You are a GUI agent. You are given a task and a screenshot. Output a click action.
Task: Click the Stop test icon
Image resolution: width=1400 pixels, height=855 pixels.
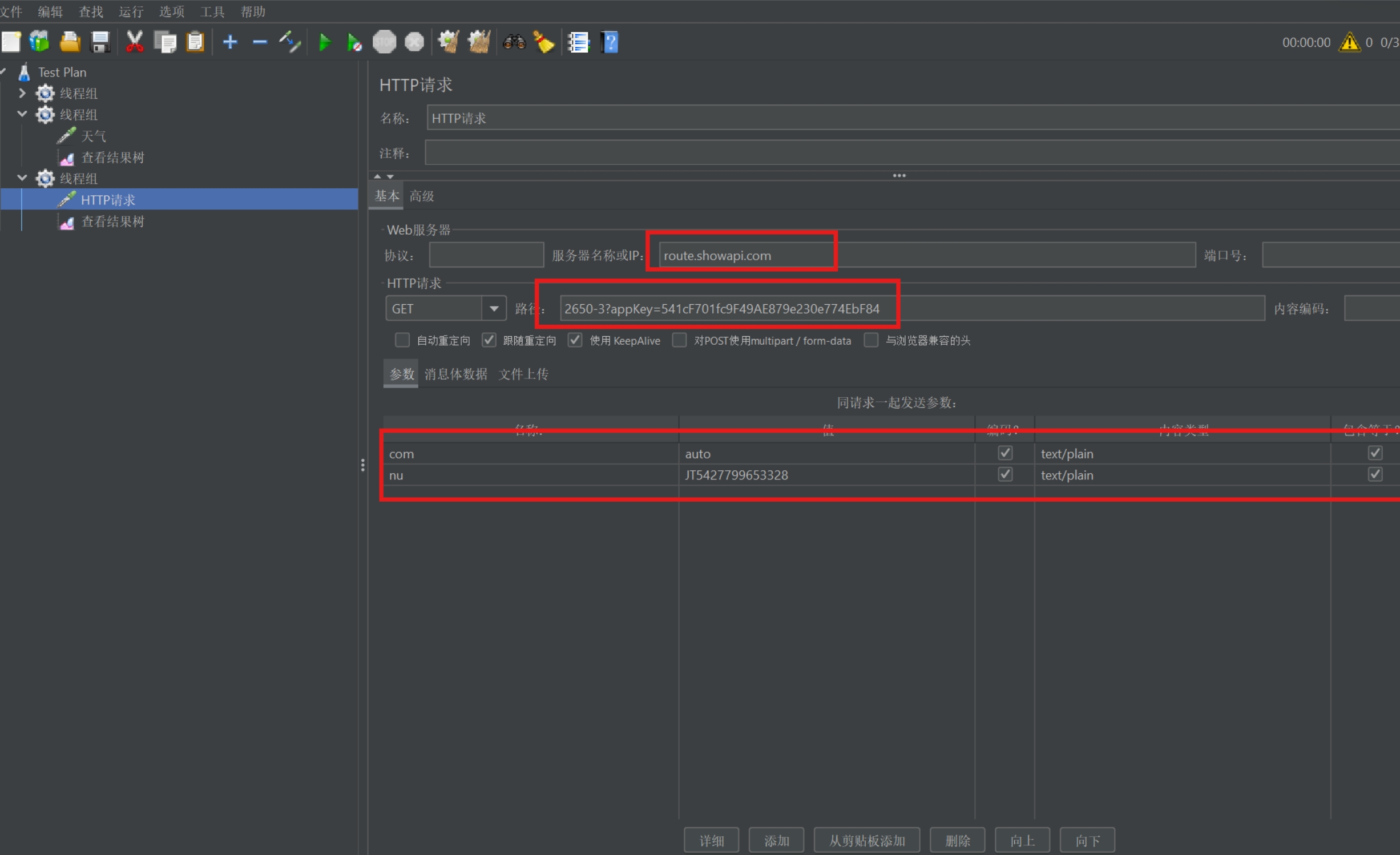384,42
